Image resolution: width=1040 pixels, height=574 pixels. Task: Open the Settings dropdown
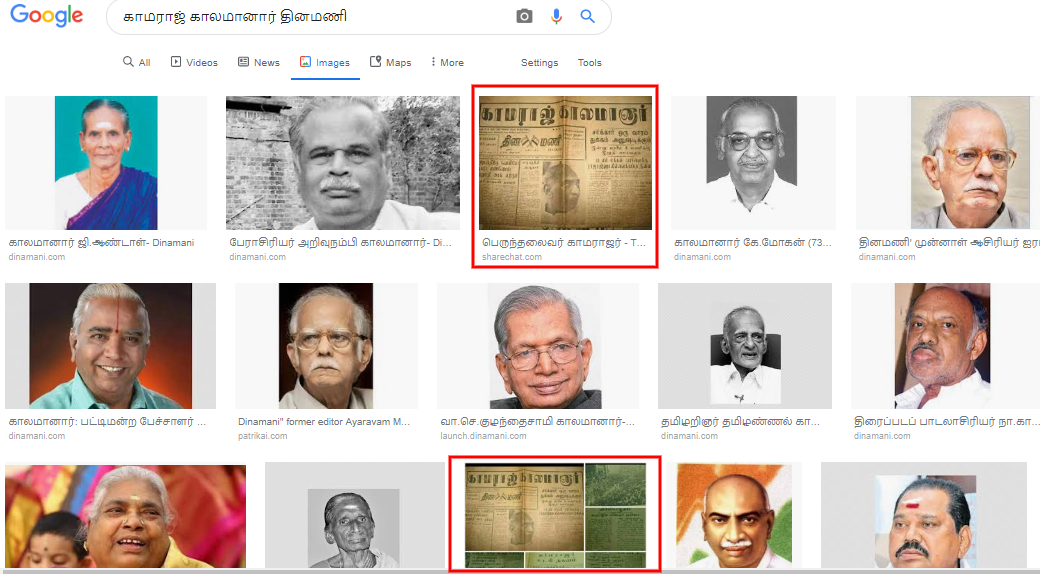point(539,62)
